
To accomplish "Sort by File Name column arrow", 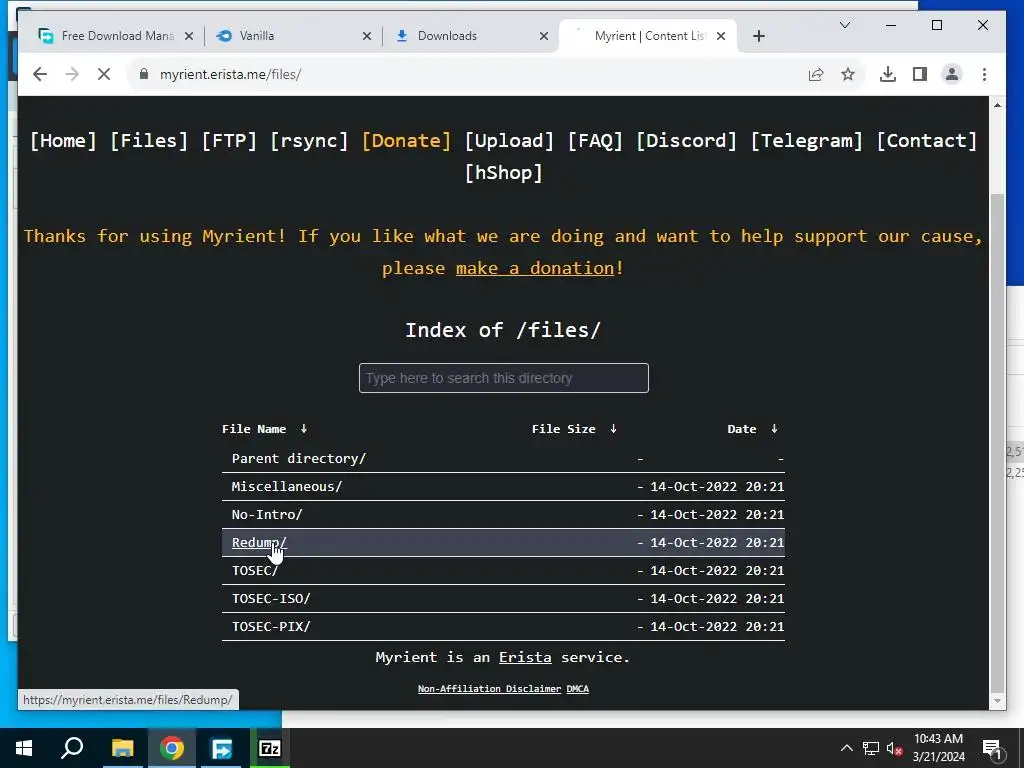I will (304, 429).
